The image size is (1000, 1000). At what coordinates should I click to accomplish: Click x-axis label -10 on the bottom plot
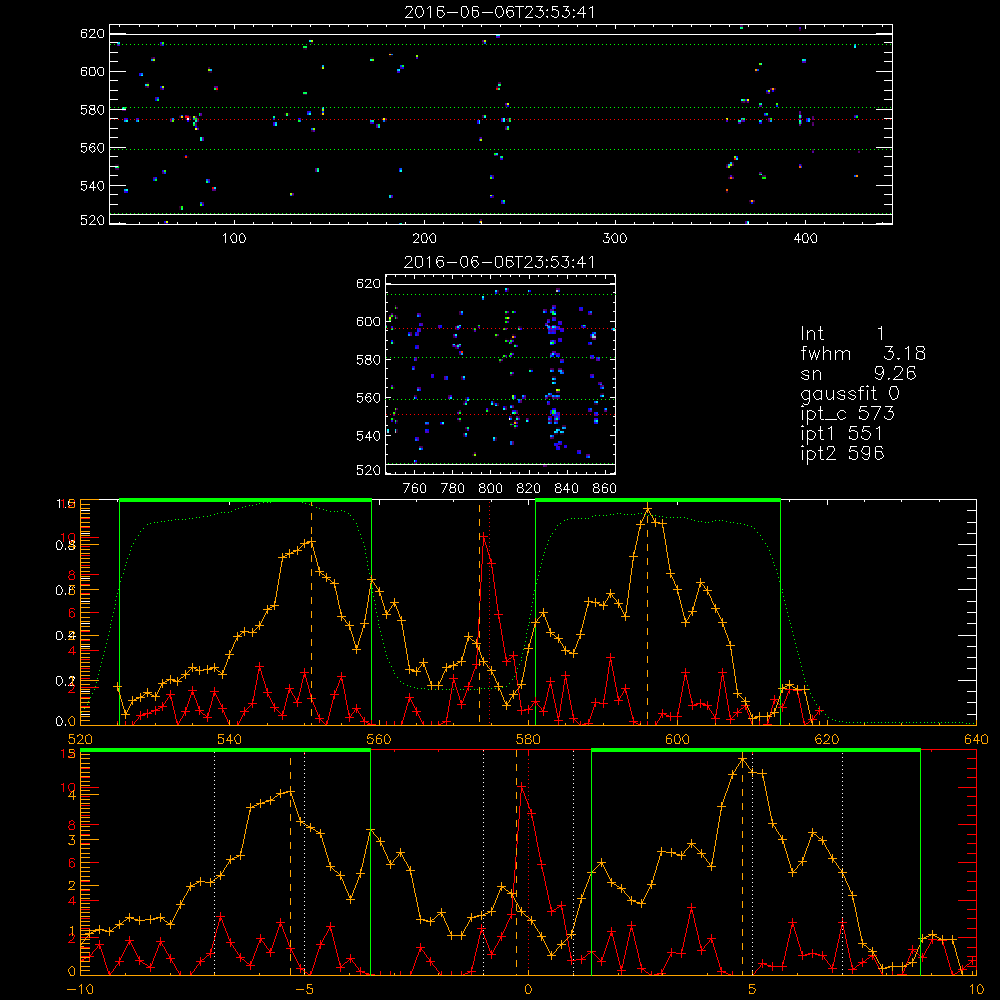tap(80, 990)
